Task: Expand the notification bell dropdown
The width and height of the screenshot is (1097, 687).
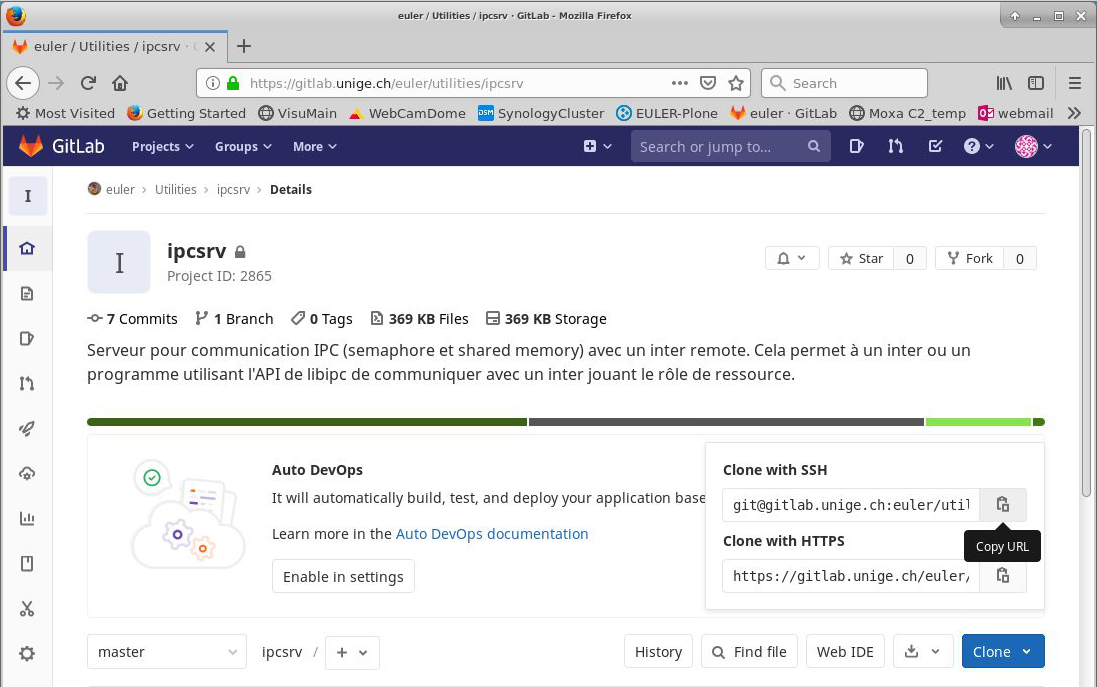Action: pos(792,258)
